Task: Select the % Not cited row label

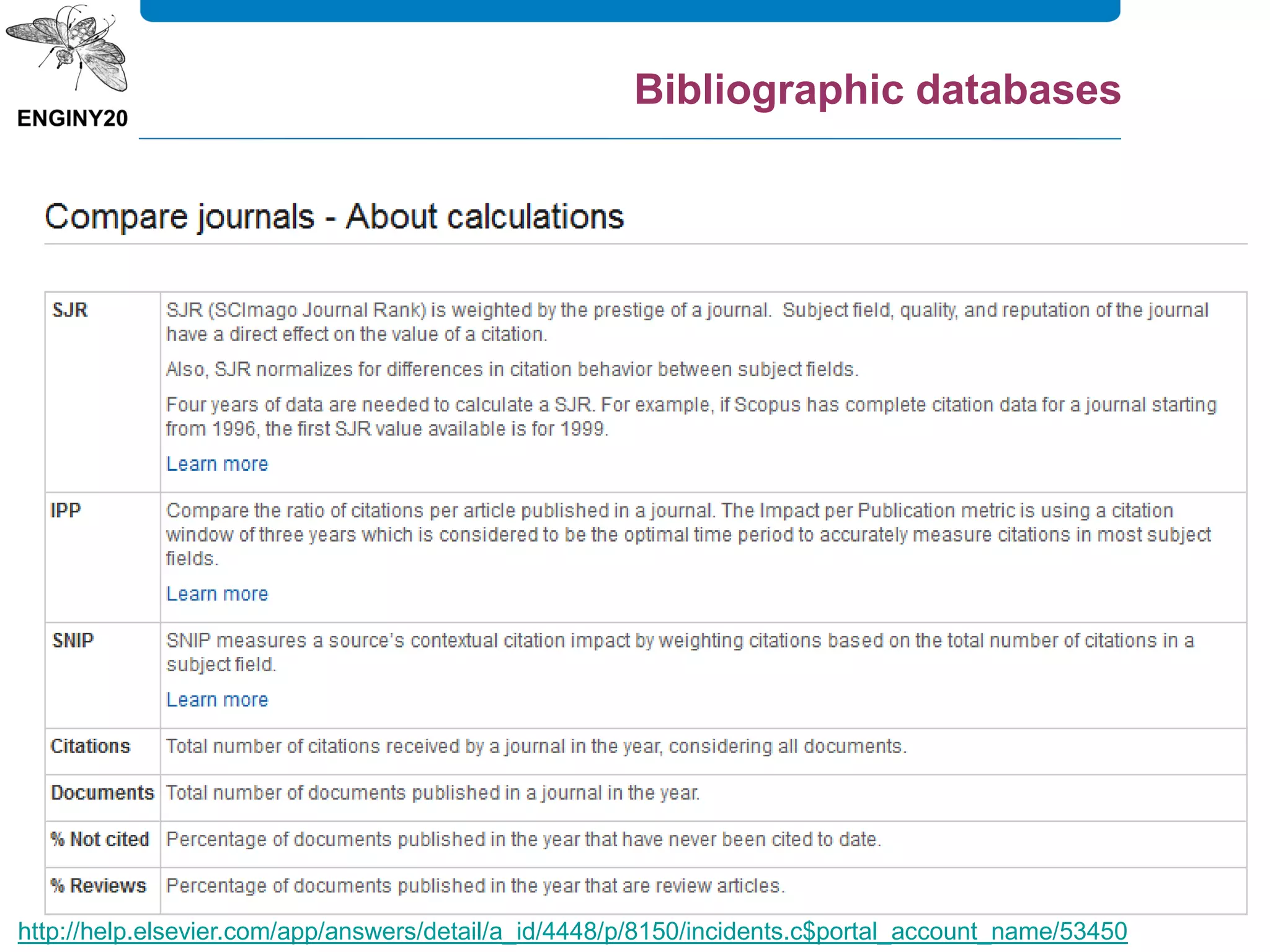Action: click(x=100, y=839)
